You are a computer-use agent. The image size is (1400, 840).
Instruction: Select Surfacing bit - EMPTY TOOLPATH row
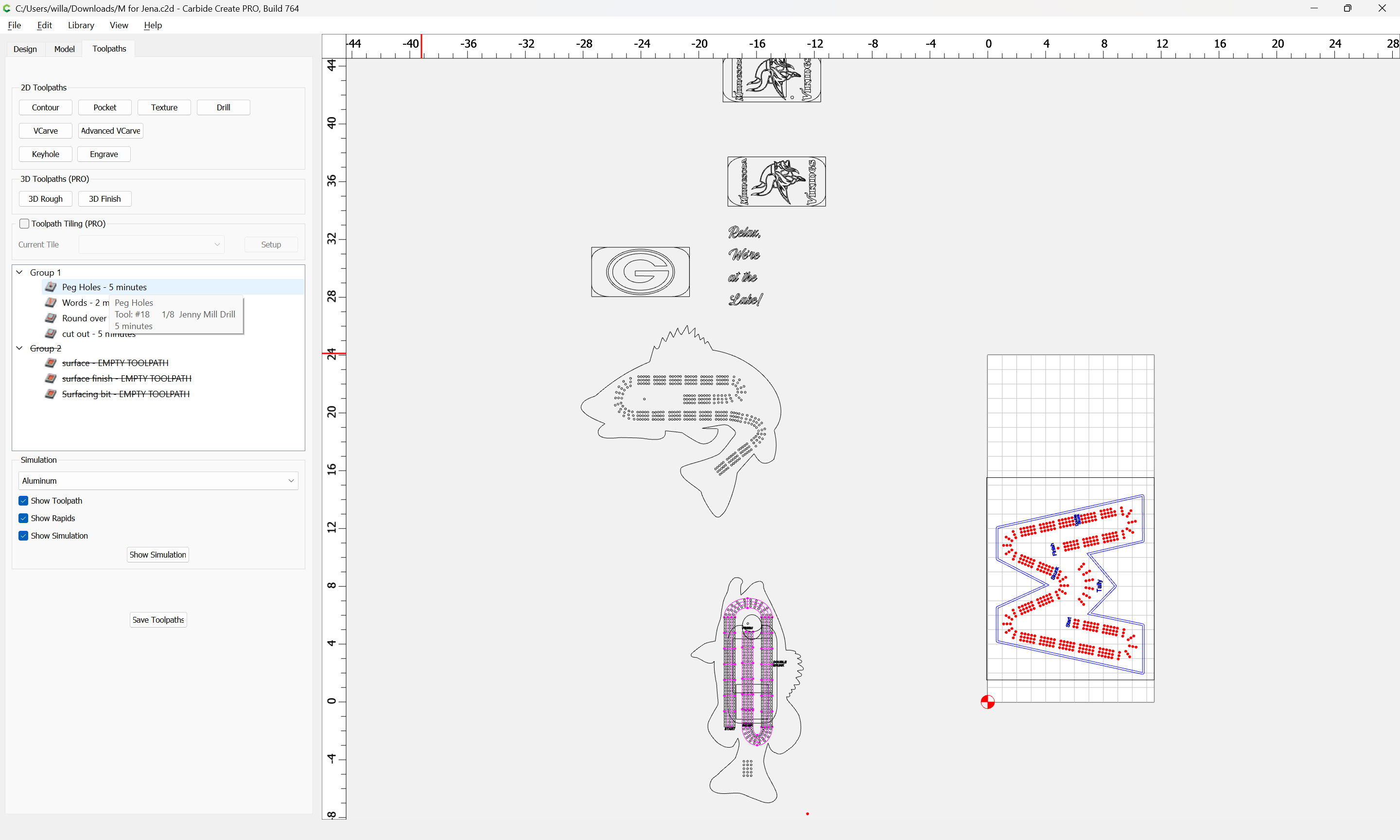point(173,394)
